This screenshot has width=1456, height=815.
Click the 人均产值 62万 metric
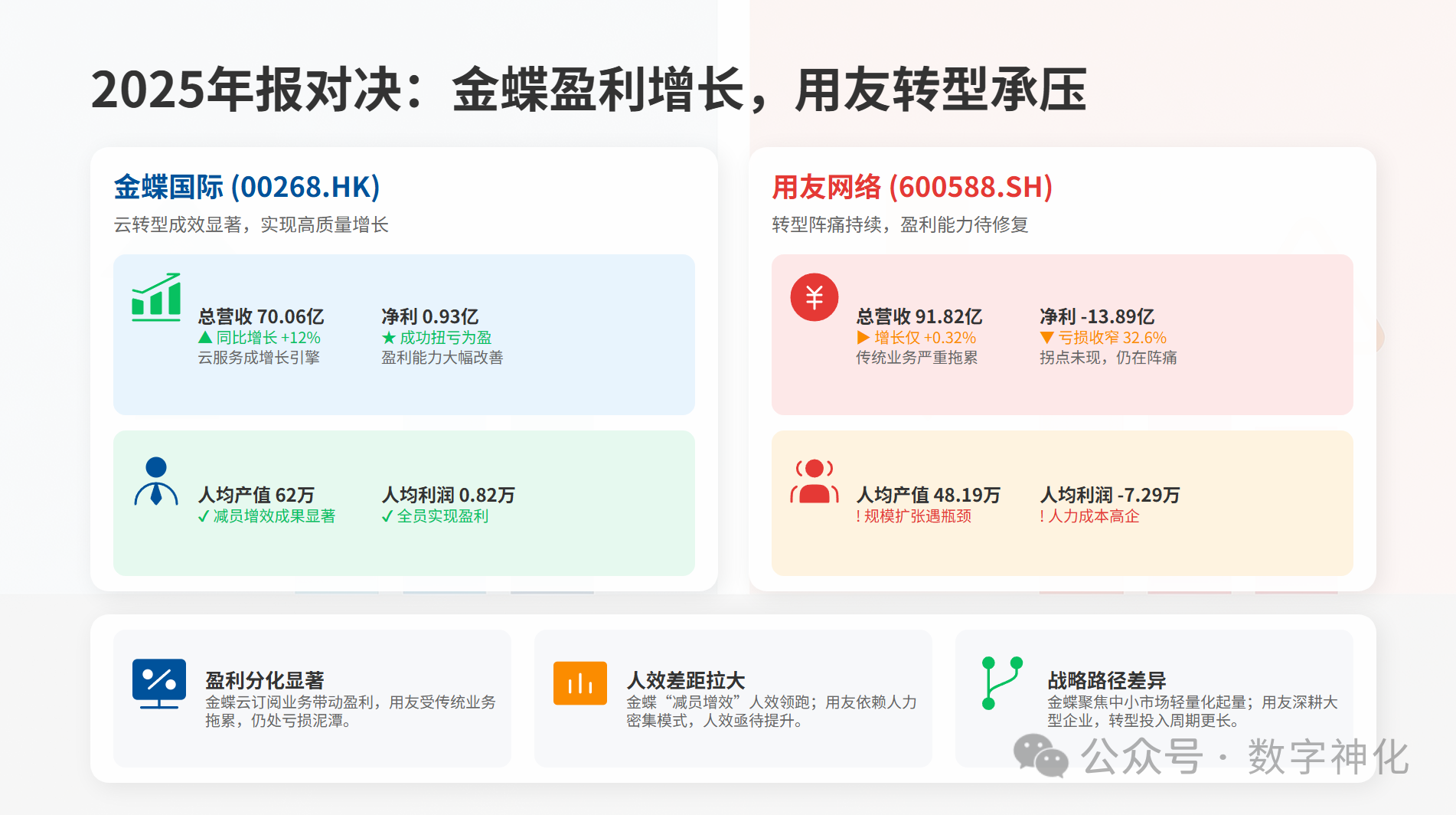(256, 495)
